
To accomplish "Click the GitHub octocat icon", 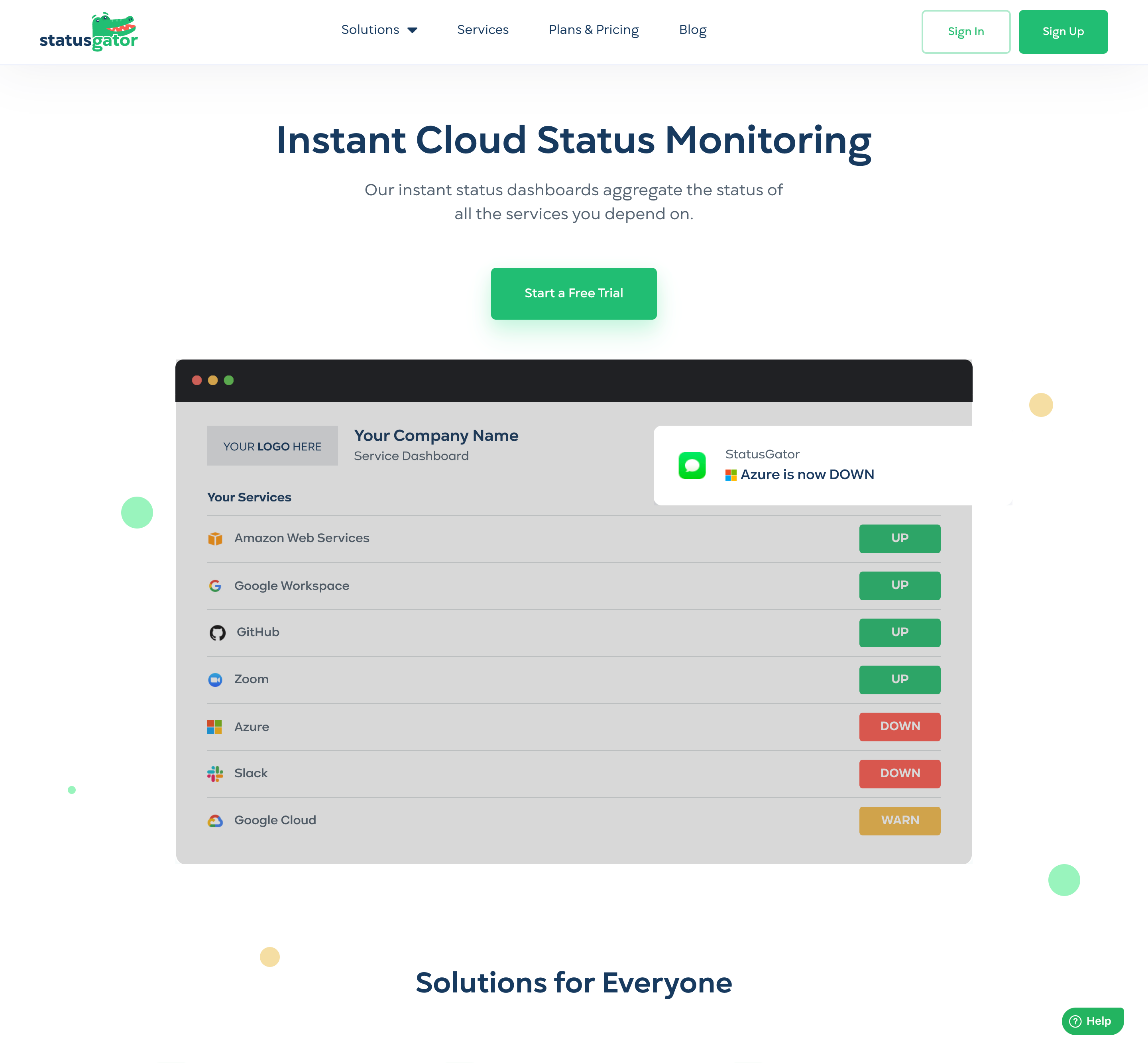I will click(x=217, y=633).
